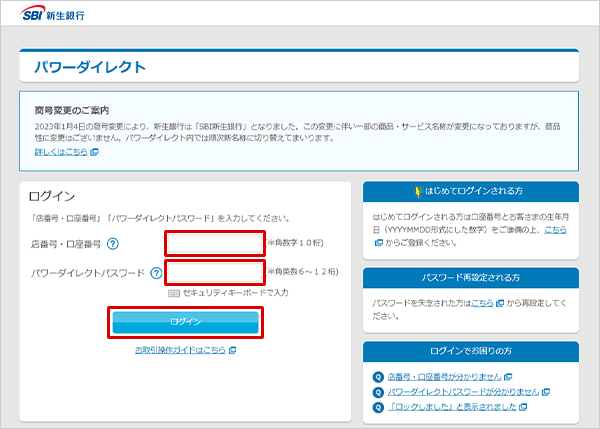Click Q icon beside 店番号・口座番号が分かりません
The width and height of the screenshot is (600, 429).
377,377
